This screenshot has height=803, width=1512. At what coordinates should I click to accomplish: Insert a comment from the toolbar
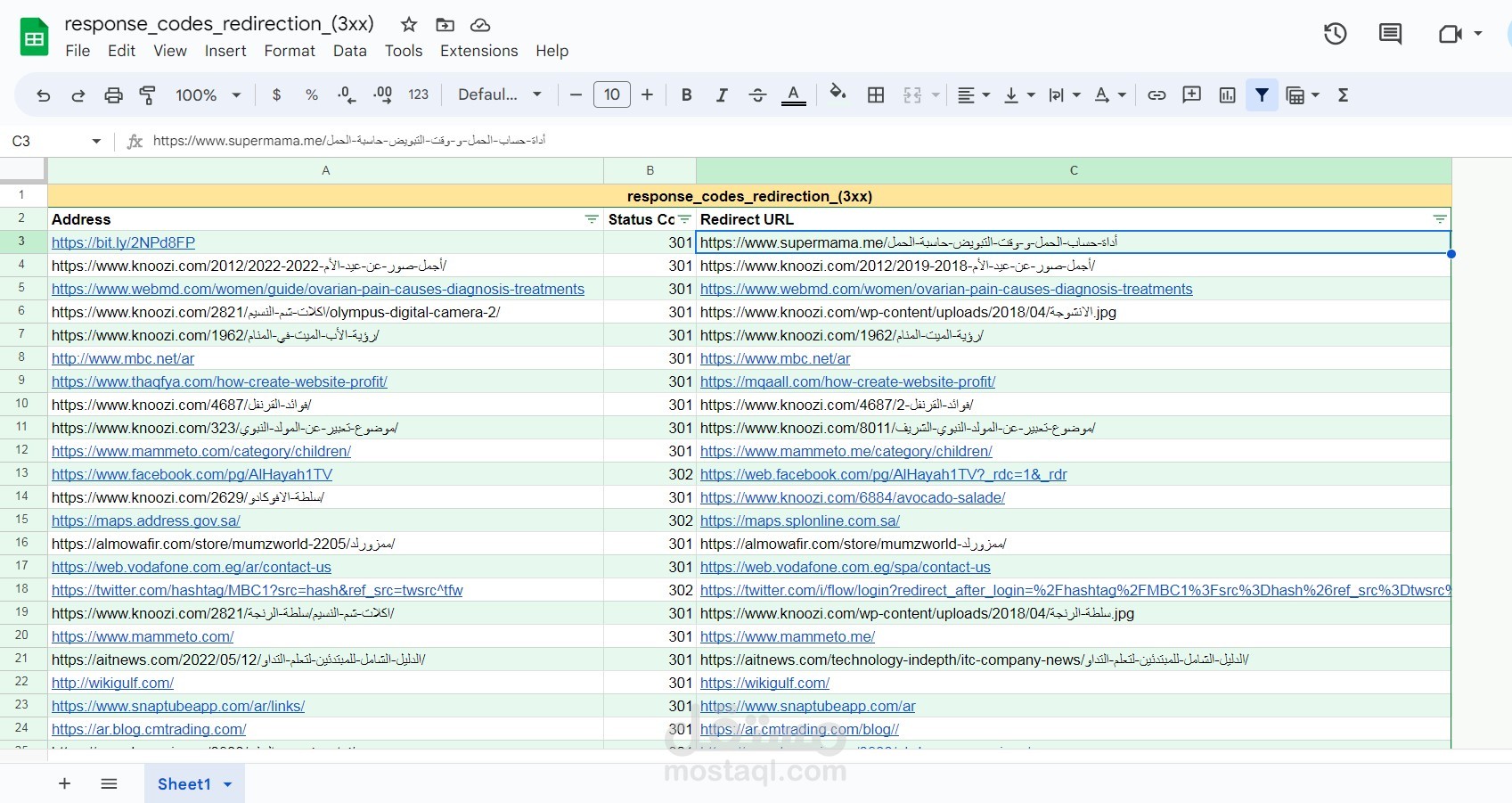coord(1192,94)
